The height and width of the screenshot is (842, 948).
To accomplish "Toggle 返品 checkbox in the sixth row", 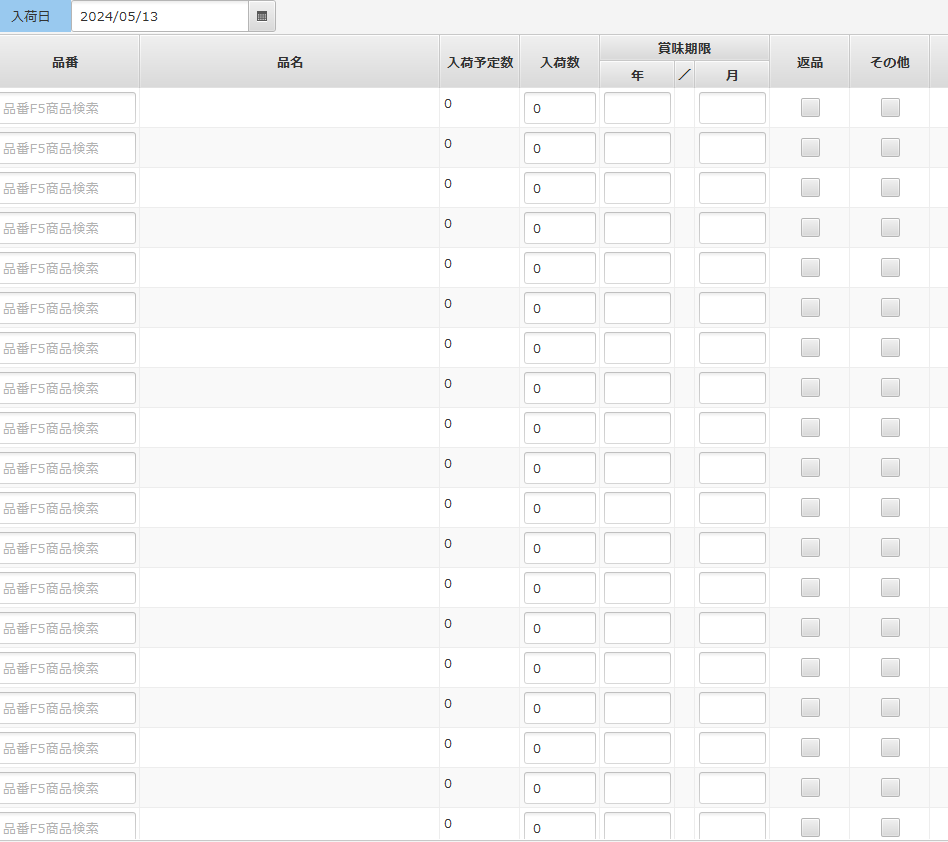I will click(810, 308).
